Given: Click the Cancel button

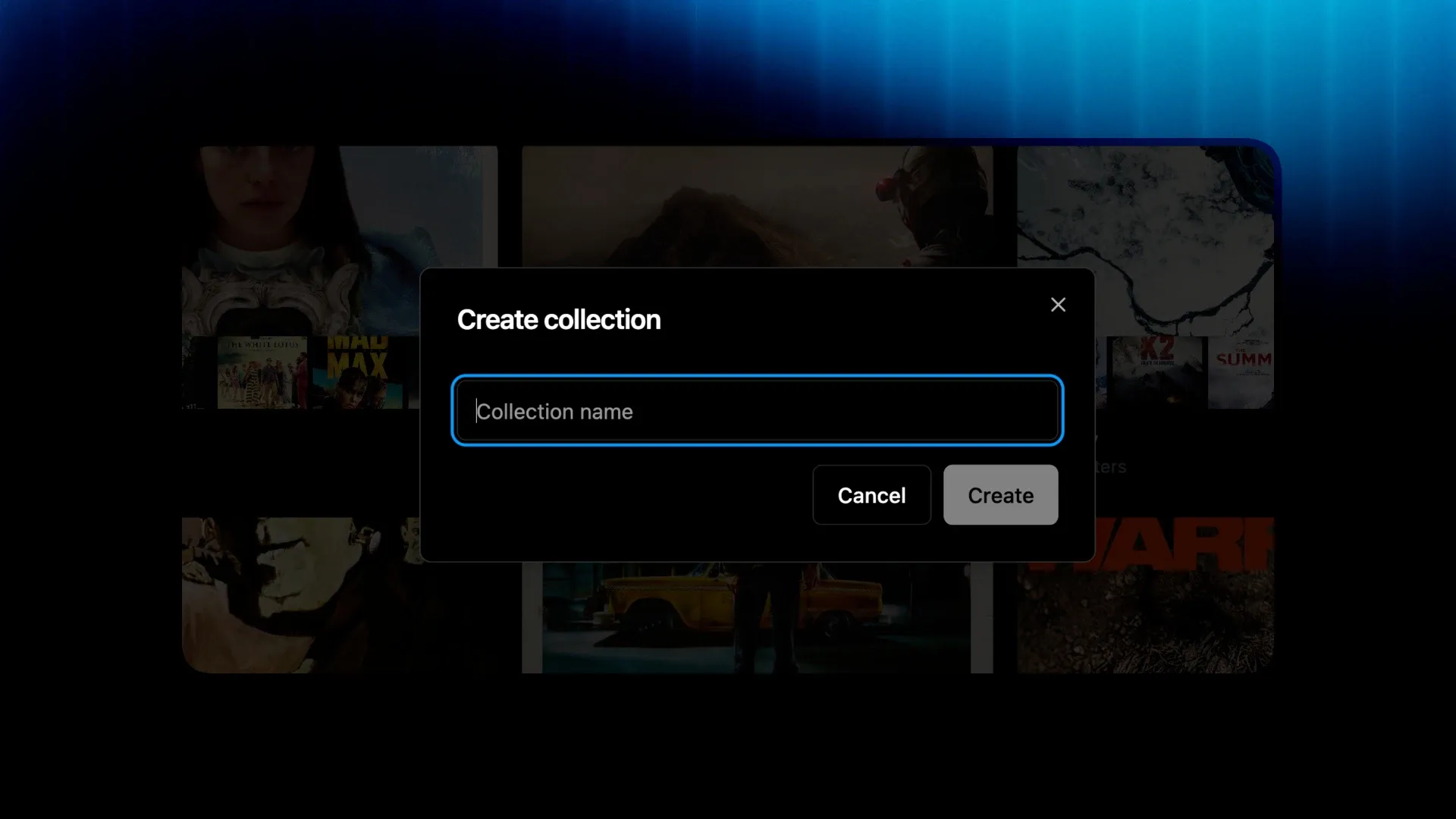Looking at the screenshot, I should pos(871,495).
